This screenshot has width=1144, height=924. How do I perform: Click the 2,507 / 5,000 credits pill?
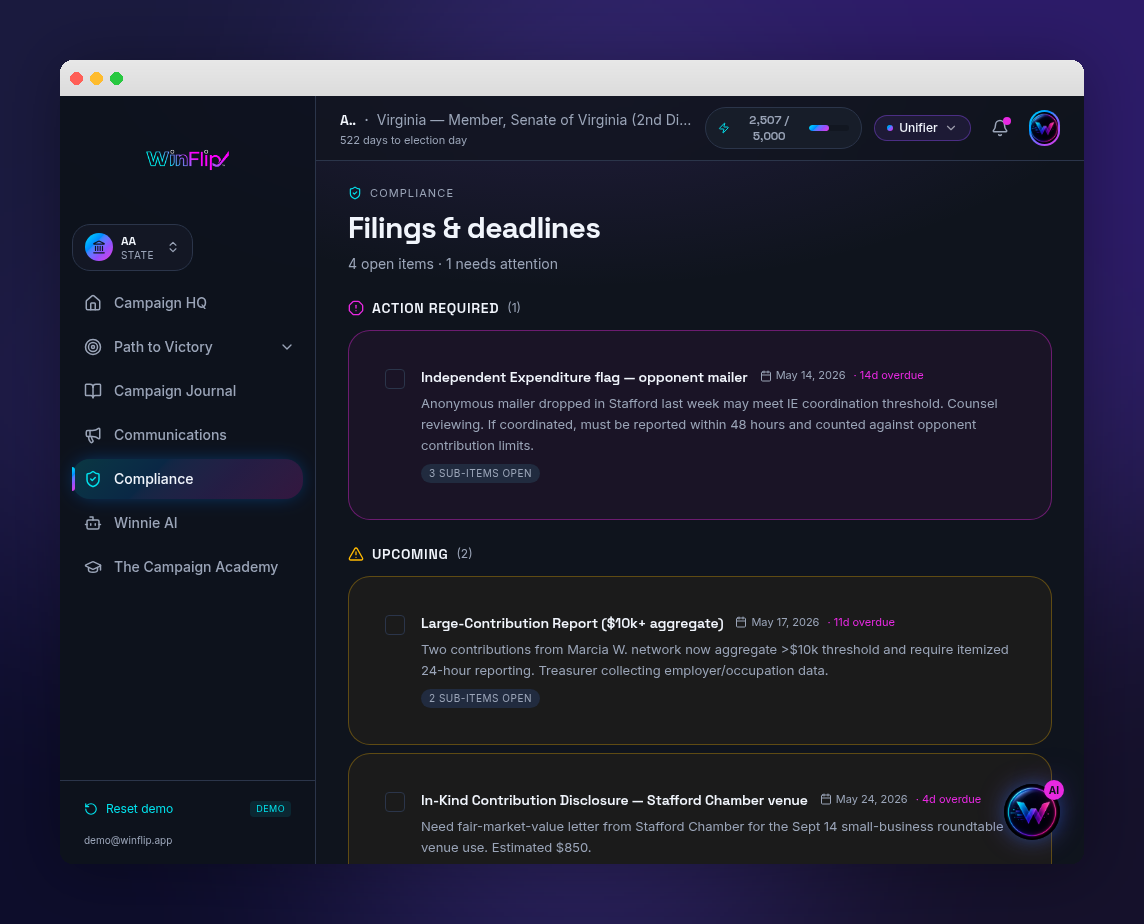[783, 128]
